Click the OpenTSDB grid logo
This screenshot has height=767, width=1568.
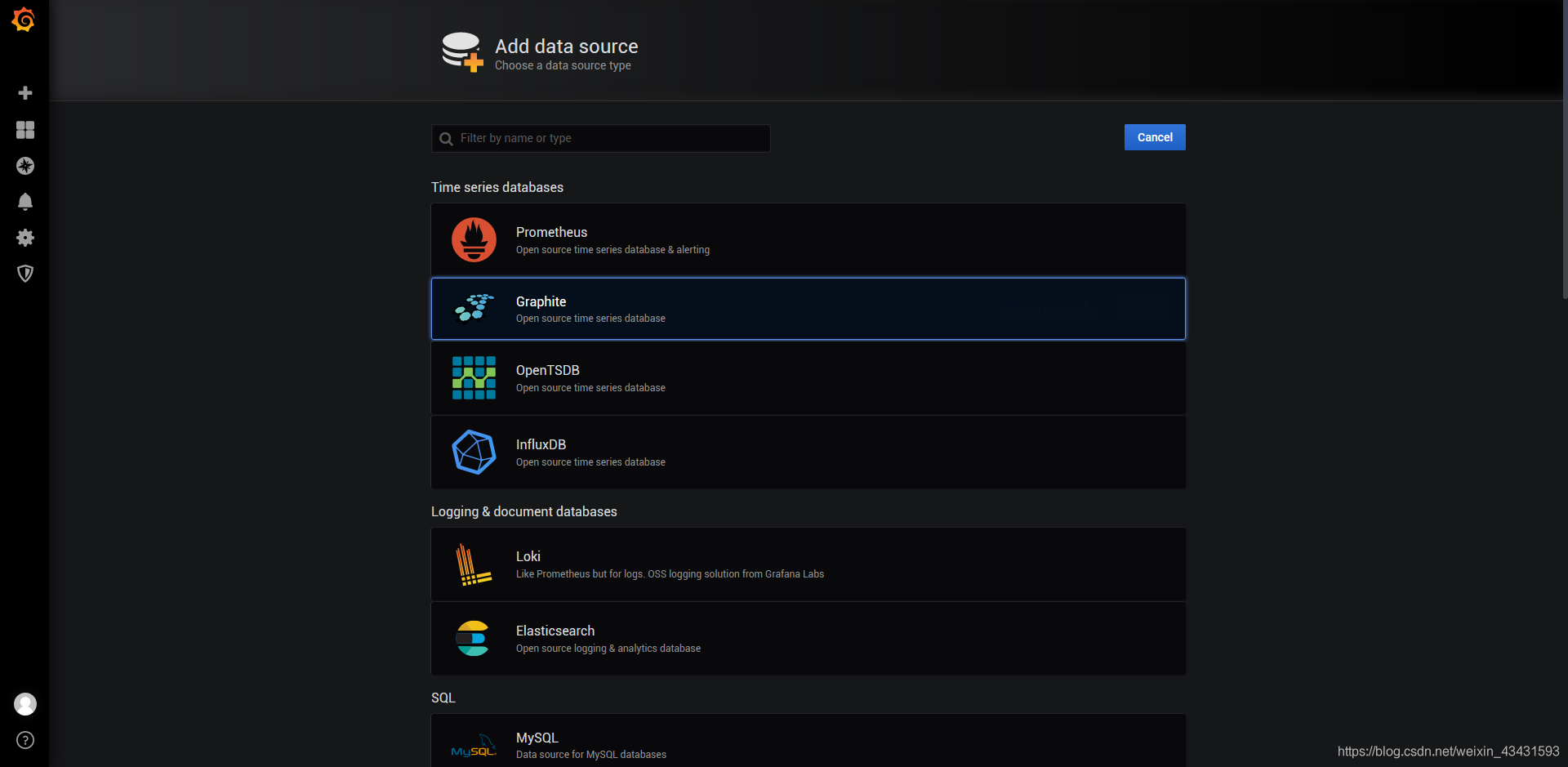[474, 377]
